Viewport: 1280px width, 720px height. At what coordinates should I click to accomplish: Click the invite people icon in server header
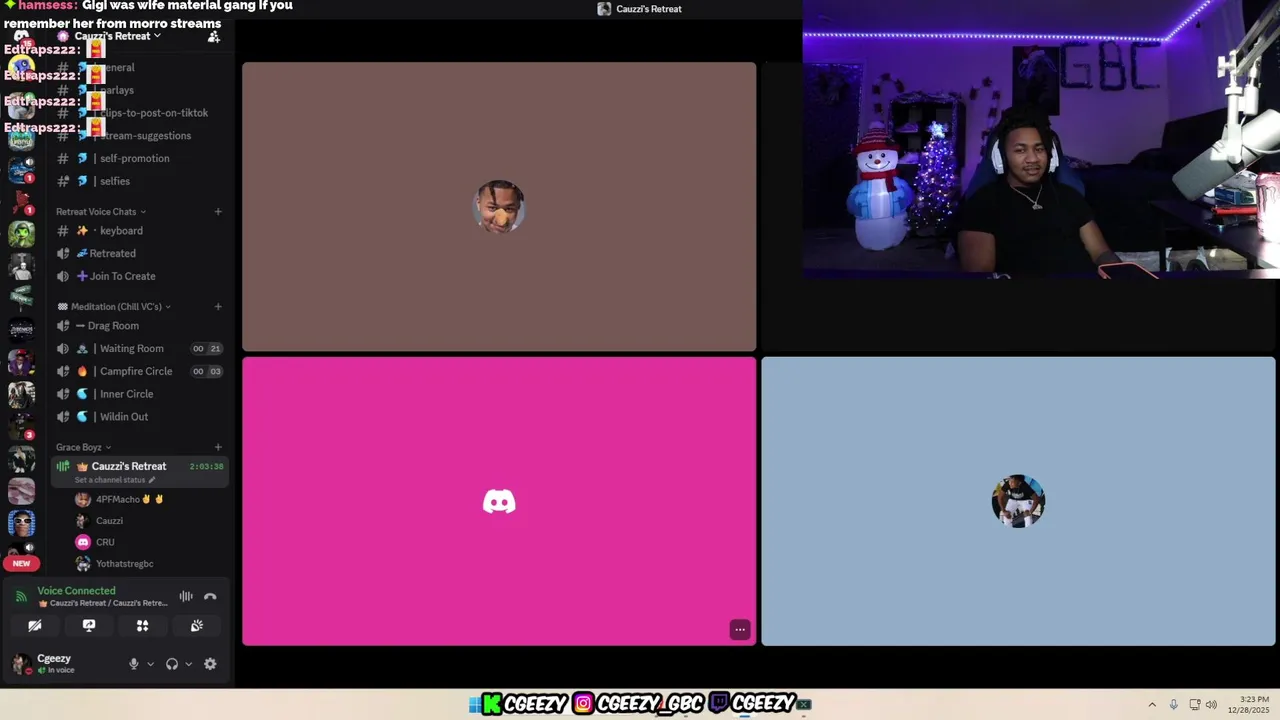[x=213, y=36]
